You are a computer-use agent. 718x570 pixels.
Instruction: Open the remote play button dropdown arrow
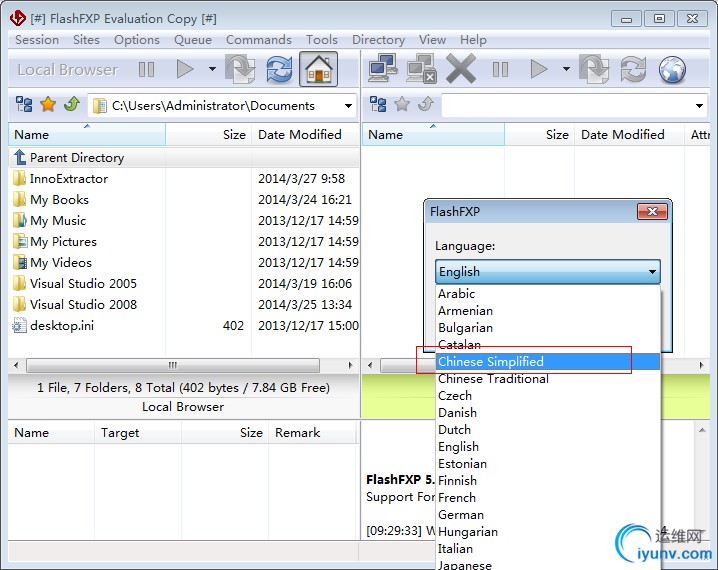pyautogui.click(x=566, y=70)
